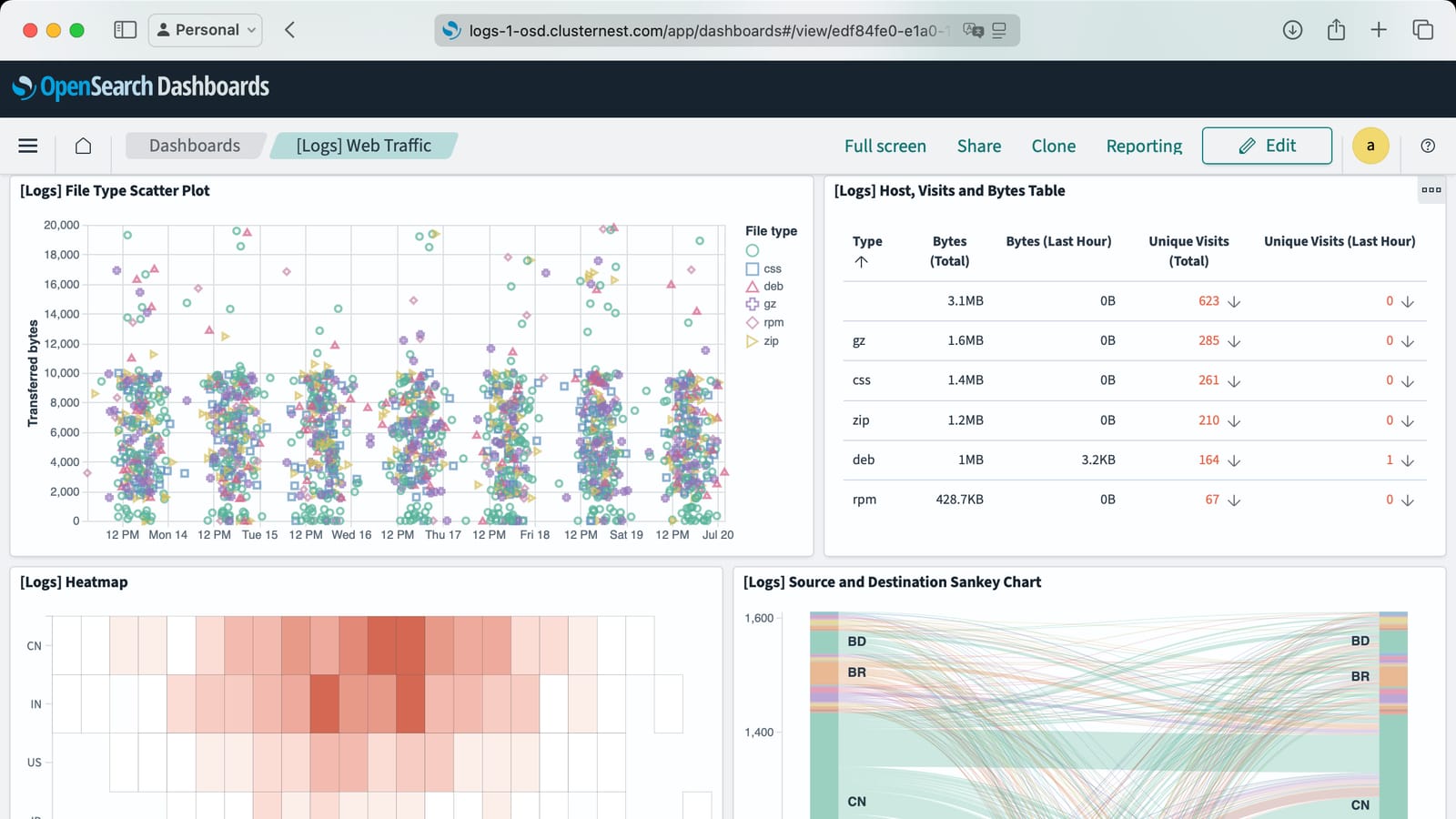Open the Safari downloads icon

[1292, 30]
